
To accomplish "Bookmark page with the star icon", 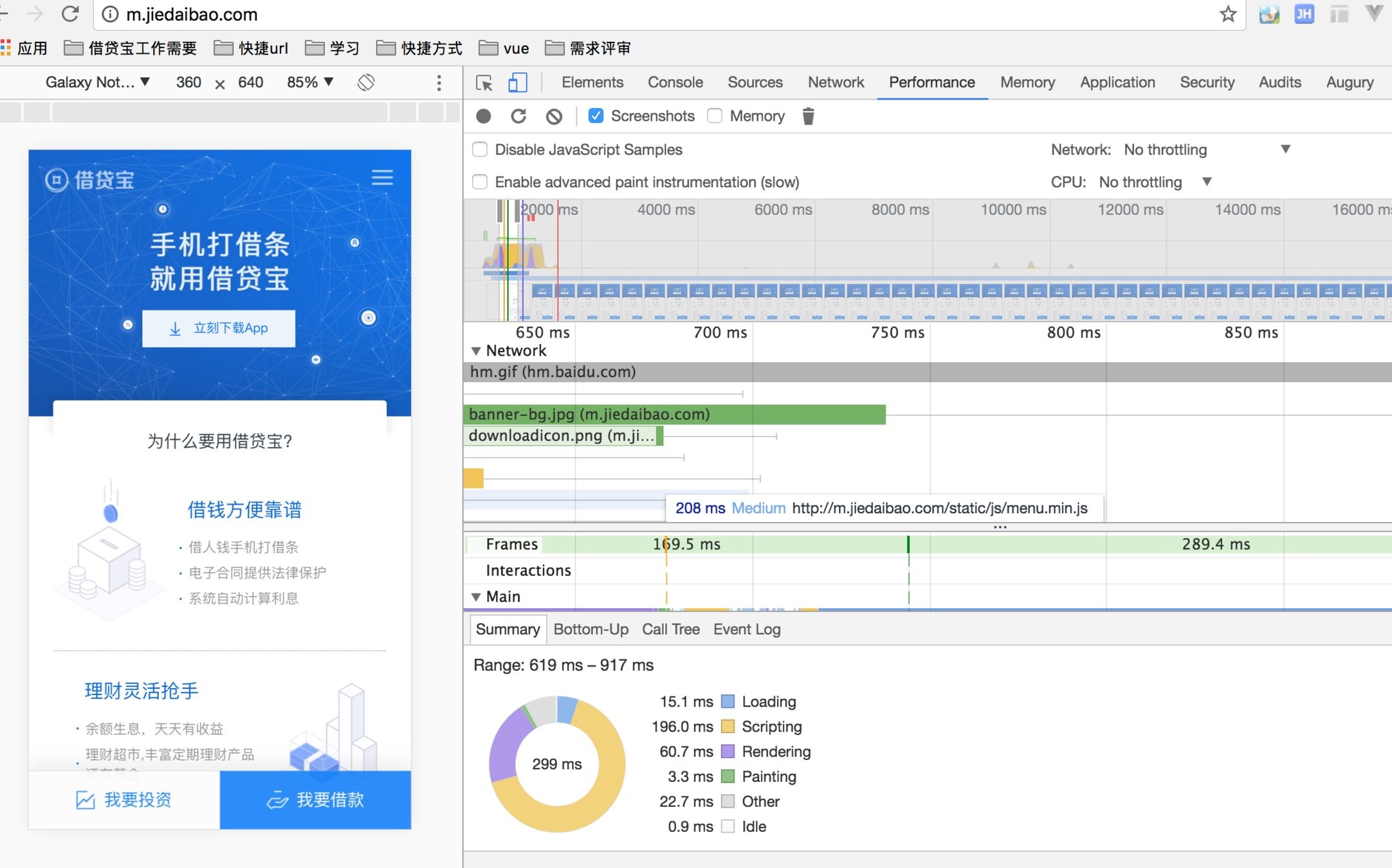I will (1227, 14).
